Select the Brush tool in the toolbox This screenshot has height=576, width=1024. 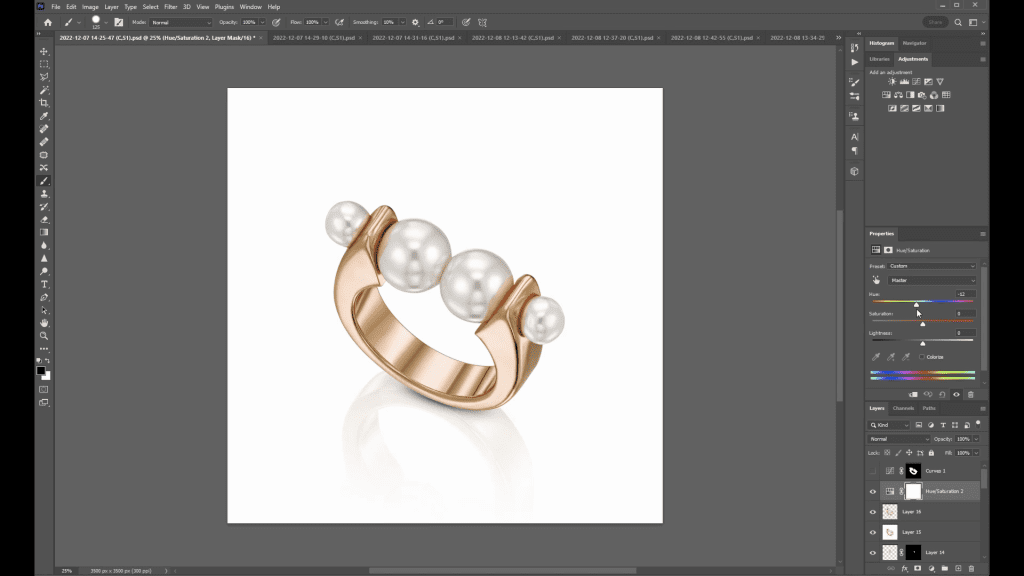pyautogui.click(x=44, y=181)
